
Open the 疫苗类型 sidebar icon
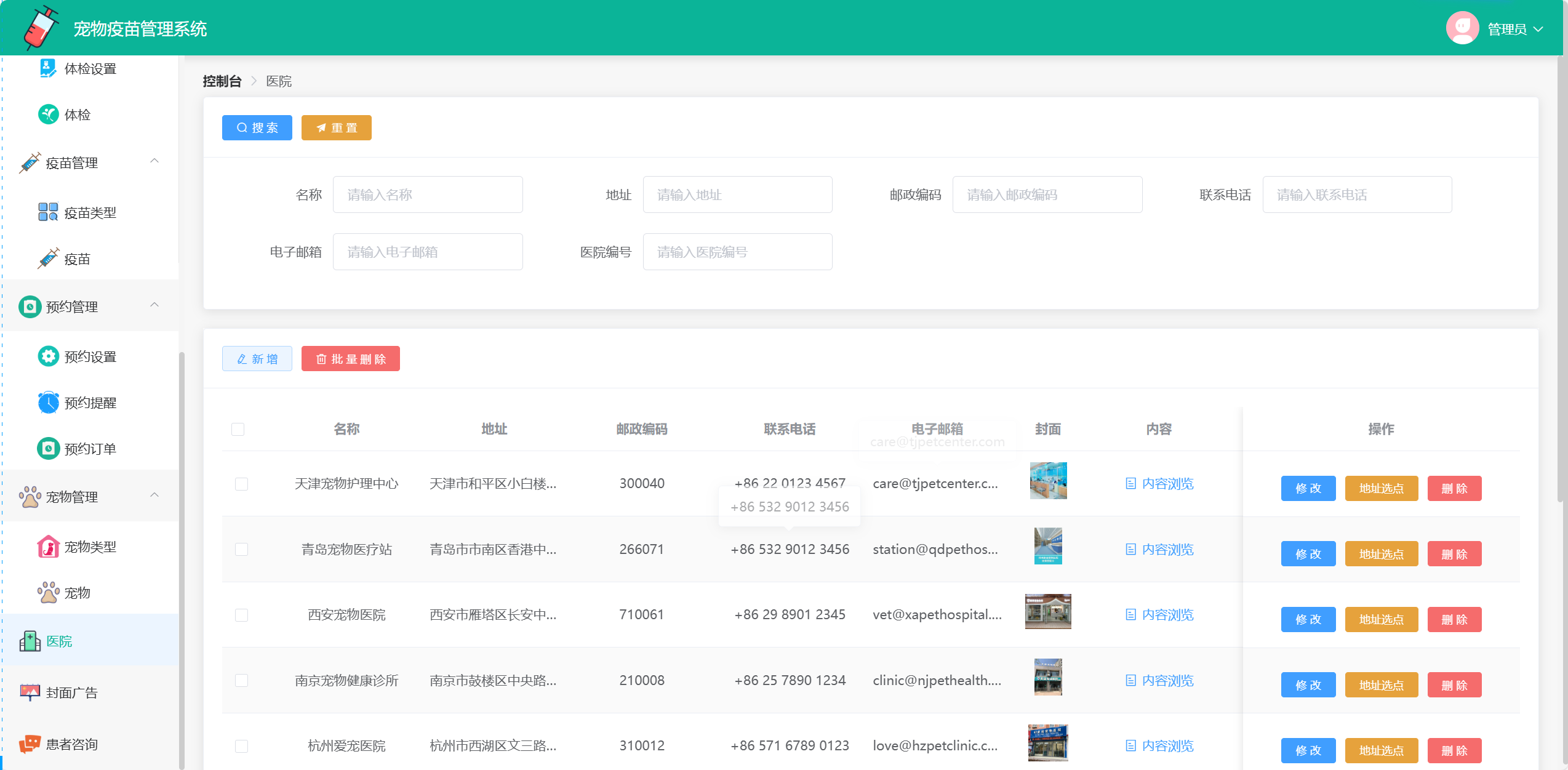point(48,212)
